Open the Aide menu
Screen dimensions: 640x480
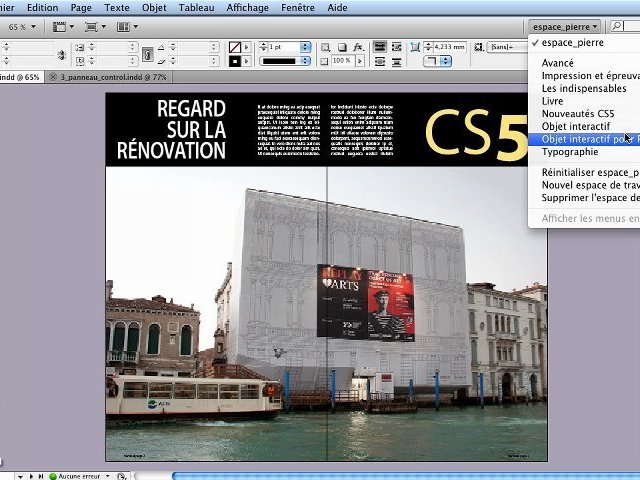[337, 7]
